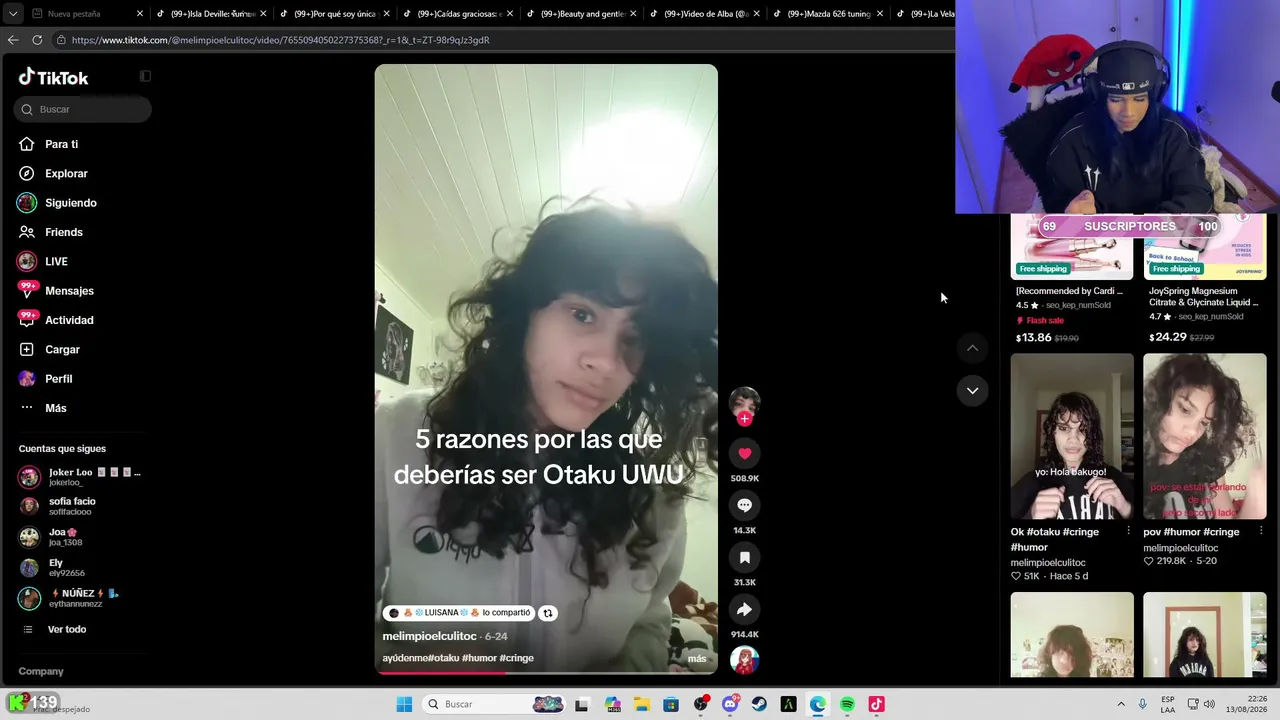Click the #cringe hashtag in caption
The width and height of the screenshot is (1280, 720).
516,658
